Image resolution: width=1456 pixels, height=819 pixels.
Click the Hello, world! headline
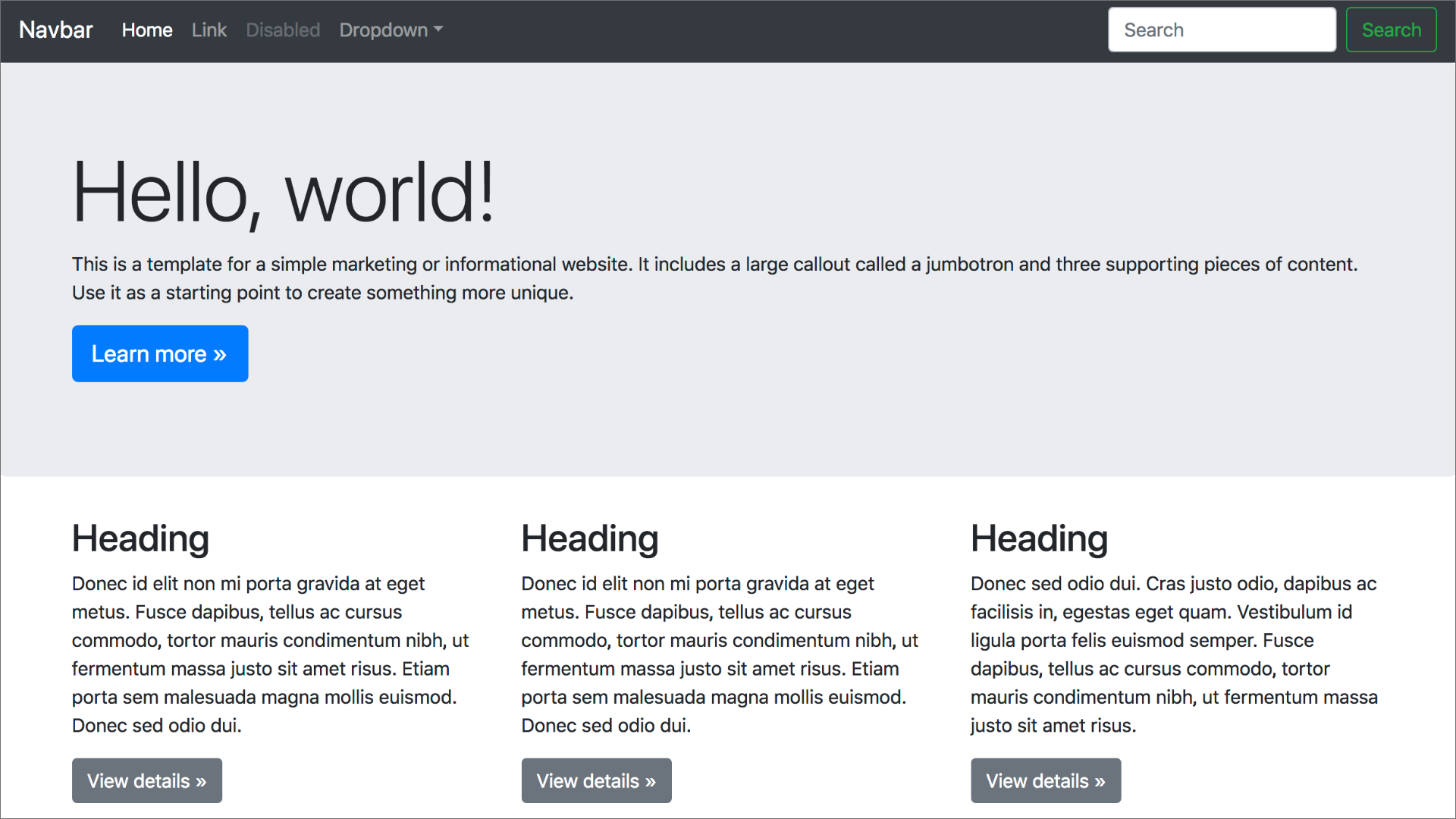click(x=284, y=193)
